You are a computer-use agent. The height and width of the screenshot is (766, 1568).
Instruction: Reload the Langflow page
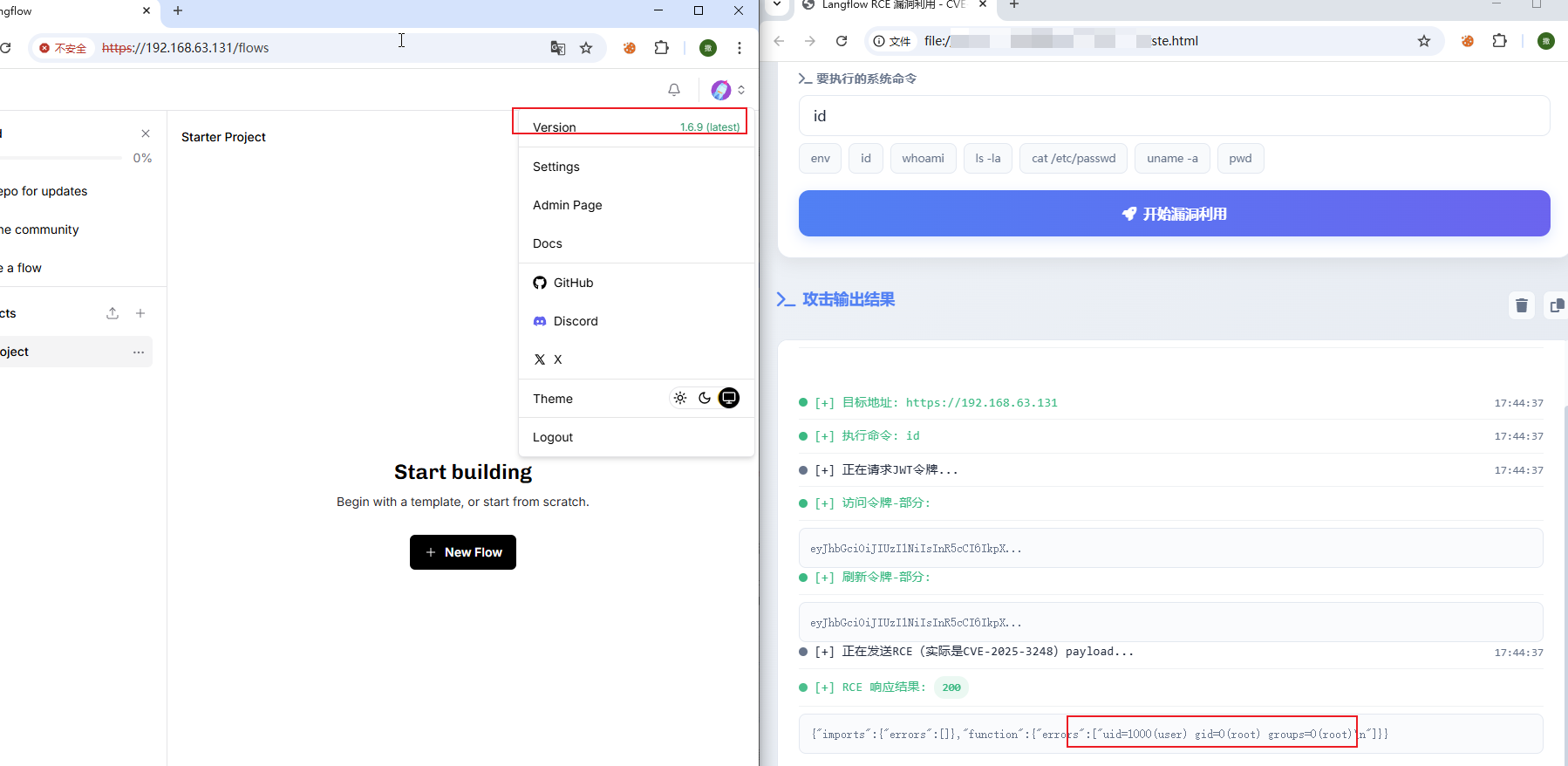[5, 48]
